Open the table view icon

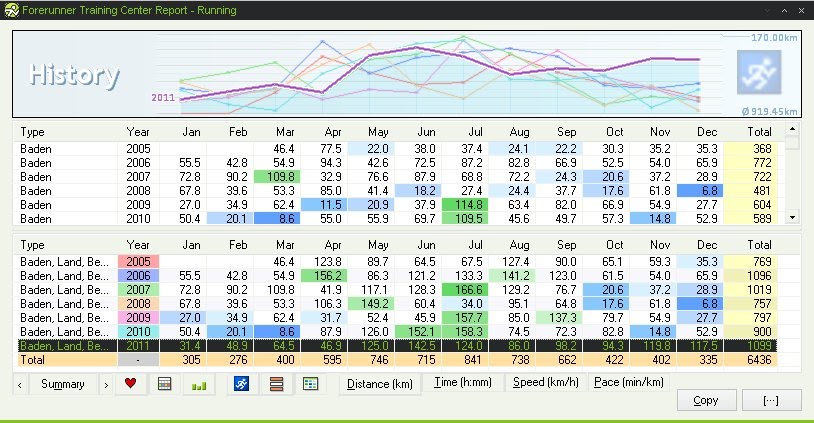(x=165, y=384)
